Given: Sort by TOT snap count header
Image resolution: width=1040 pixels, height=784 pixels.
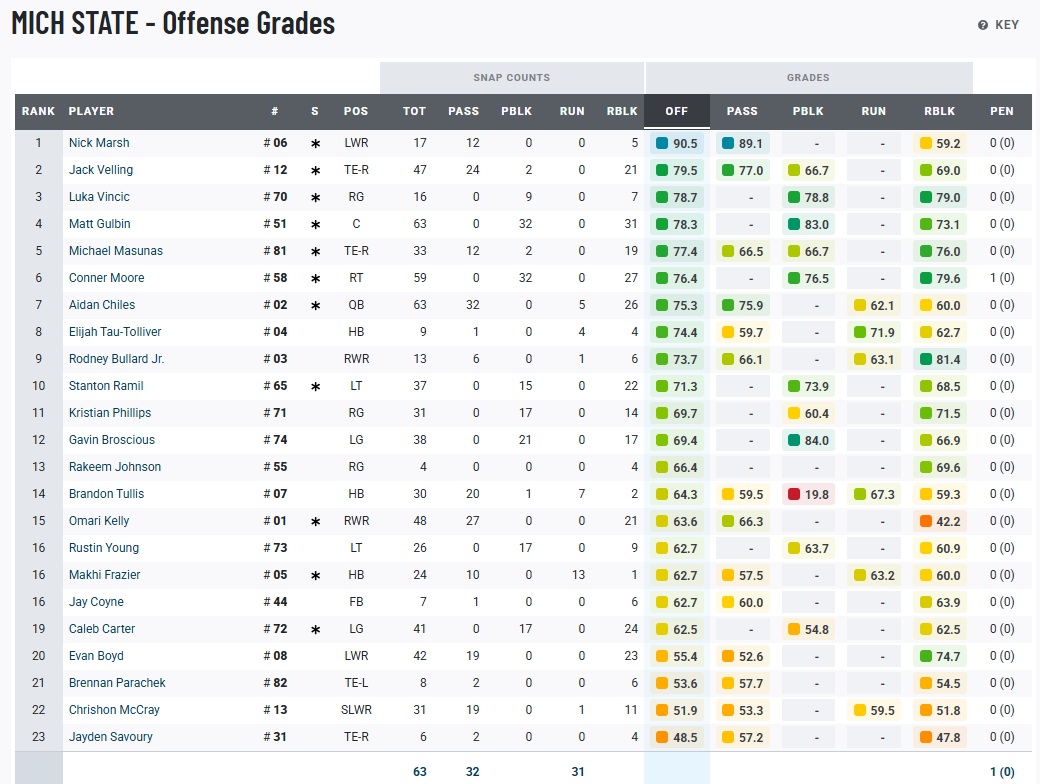Looking at the screenshot, I should (414, 111).
